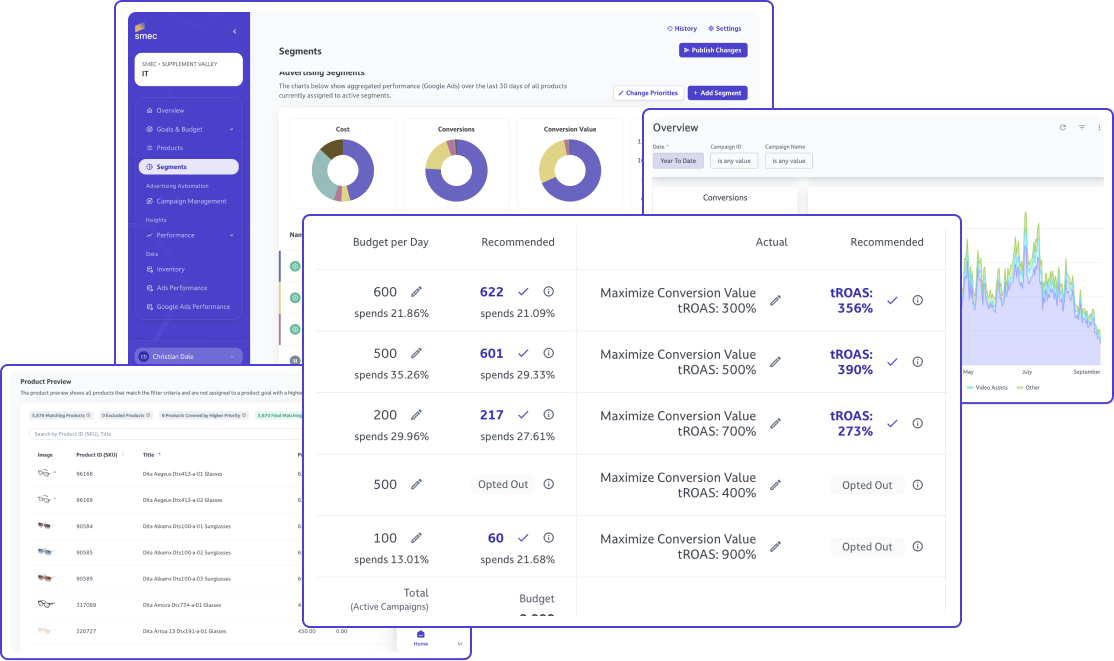Click Publish Changes button
1114x661 pixels.
click(x=712, y=50)
